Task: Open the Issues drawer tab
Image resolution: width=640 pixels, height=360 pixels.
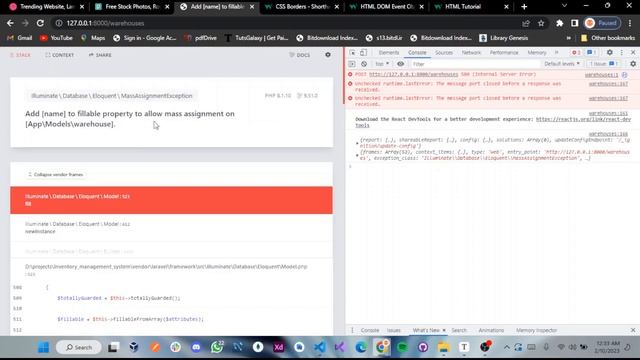Action: pos(394,330)
